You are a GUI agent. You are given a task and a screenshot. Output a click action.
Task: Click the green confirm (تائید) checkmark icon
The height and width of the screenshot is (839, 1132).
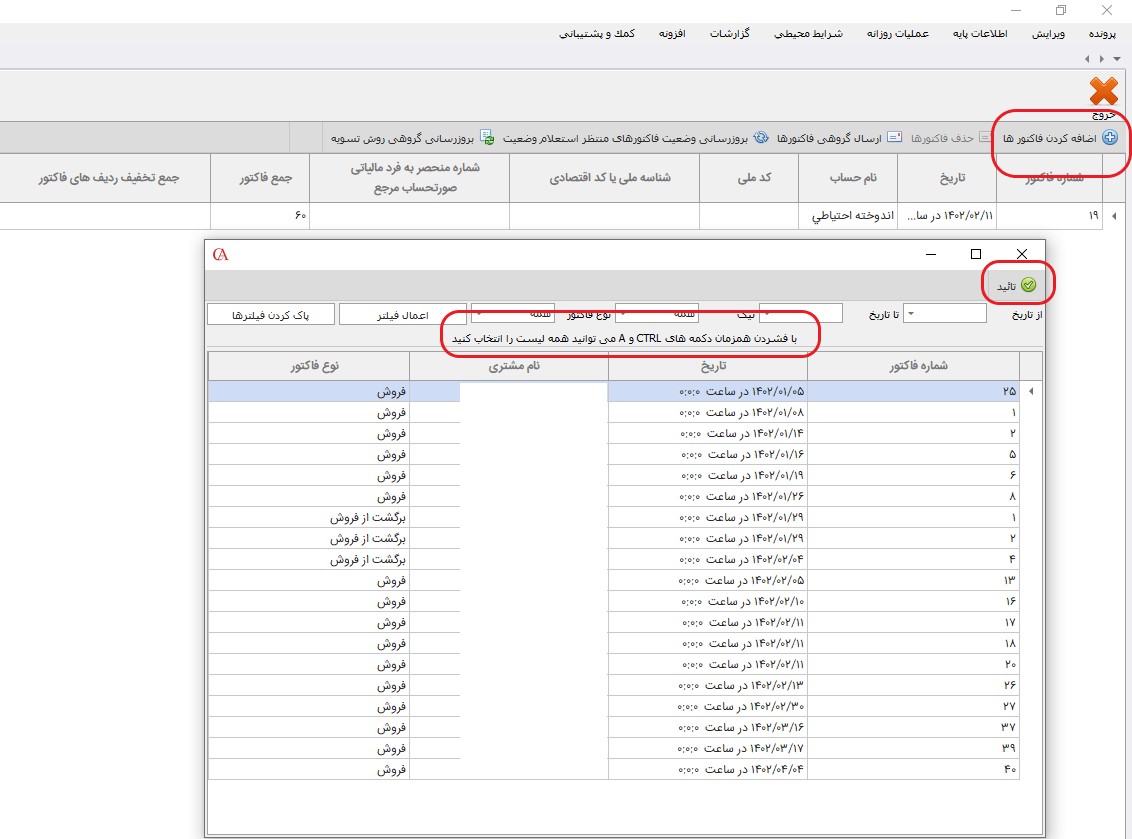[1028, 286]
